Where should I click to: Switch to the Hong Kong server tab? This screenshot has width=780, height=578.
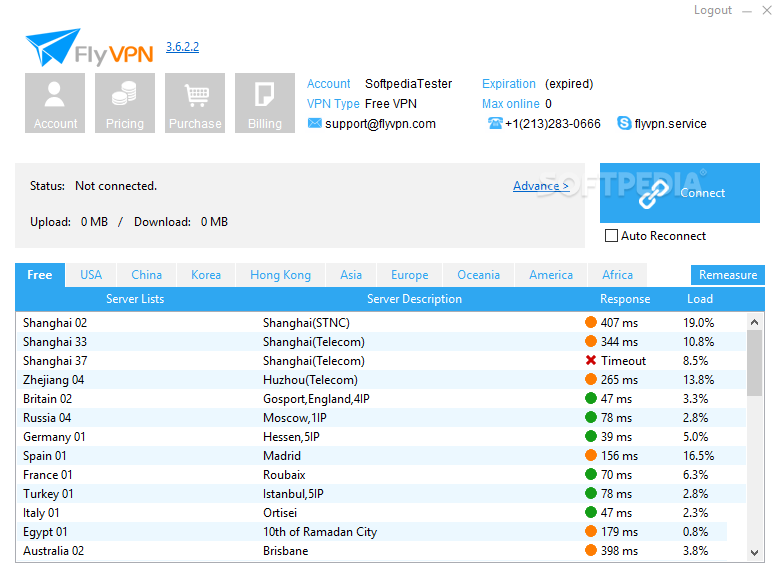[x=281, y=275]
